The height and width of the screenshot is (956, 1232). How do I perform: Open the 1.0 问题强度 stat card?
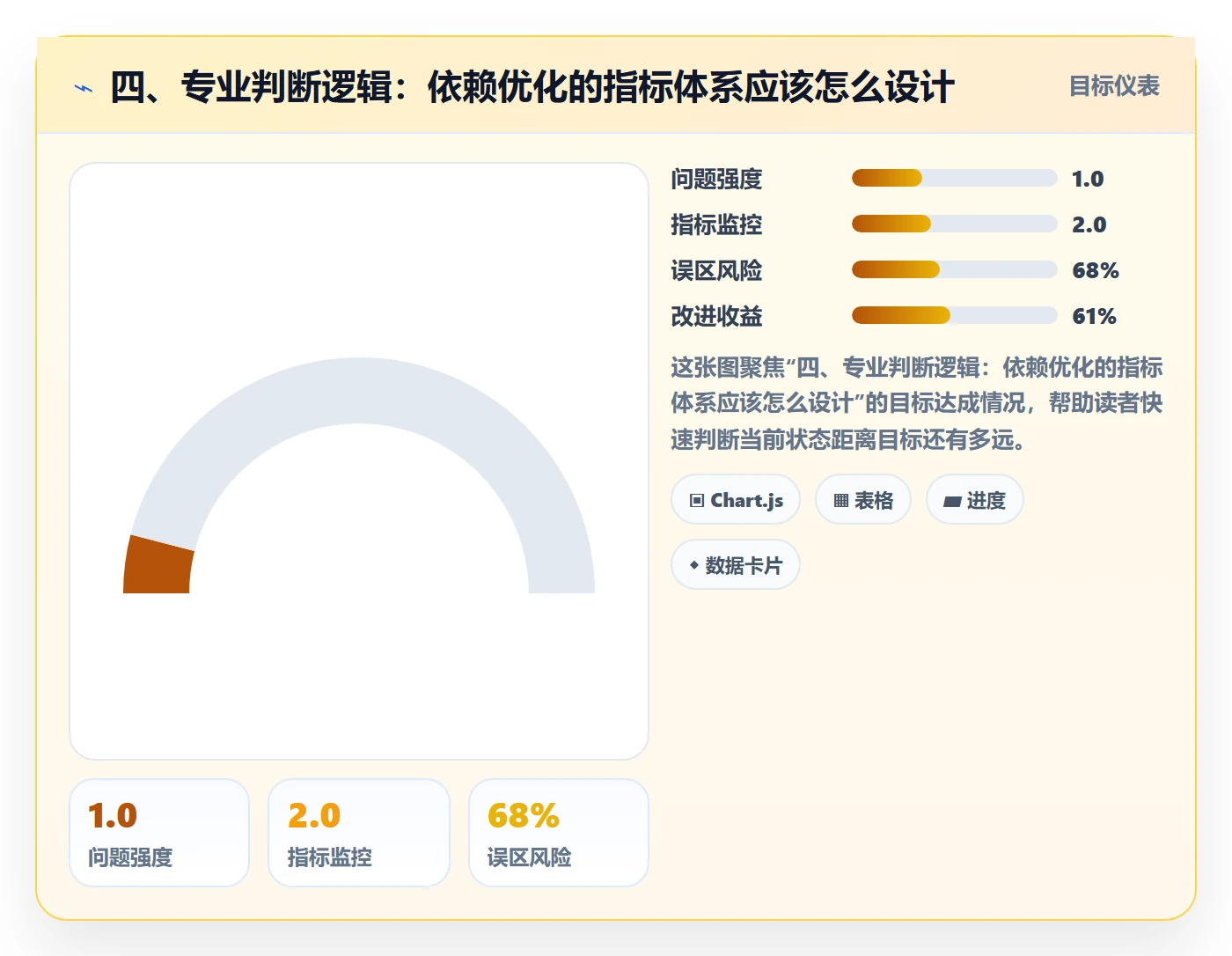[159, 833]
